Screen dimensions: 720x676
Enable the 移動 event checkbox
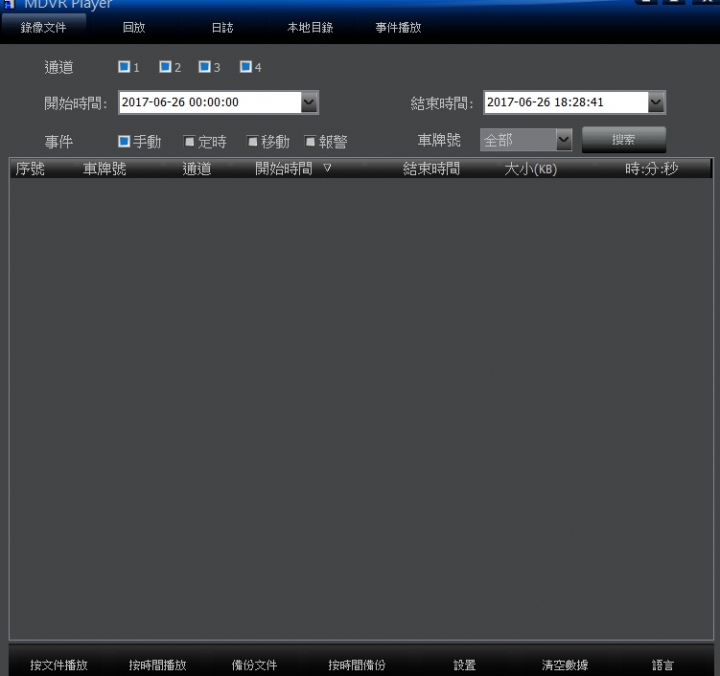tap(253, 141)
